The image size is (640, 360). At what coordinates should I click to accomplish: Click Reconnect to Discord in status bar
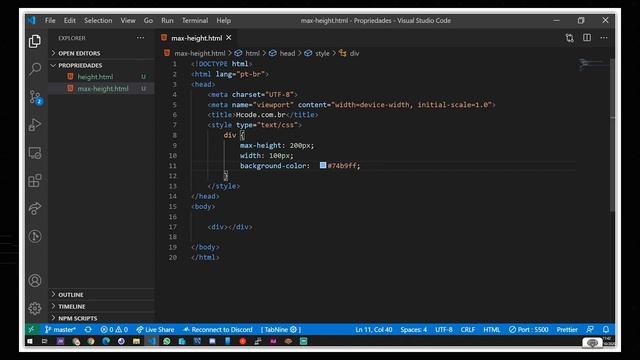click(x=218, y=329)
